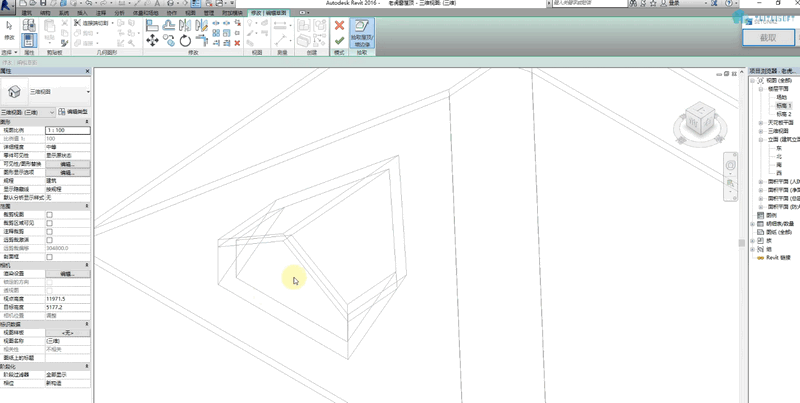Expand the 三维视图 tree node in browser
The image size is (800, 403).
(761, 131)
